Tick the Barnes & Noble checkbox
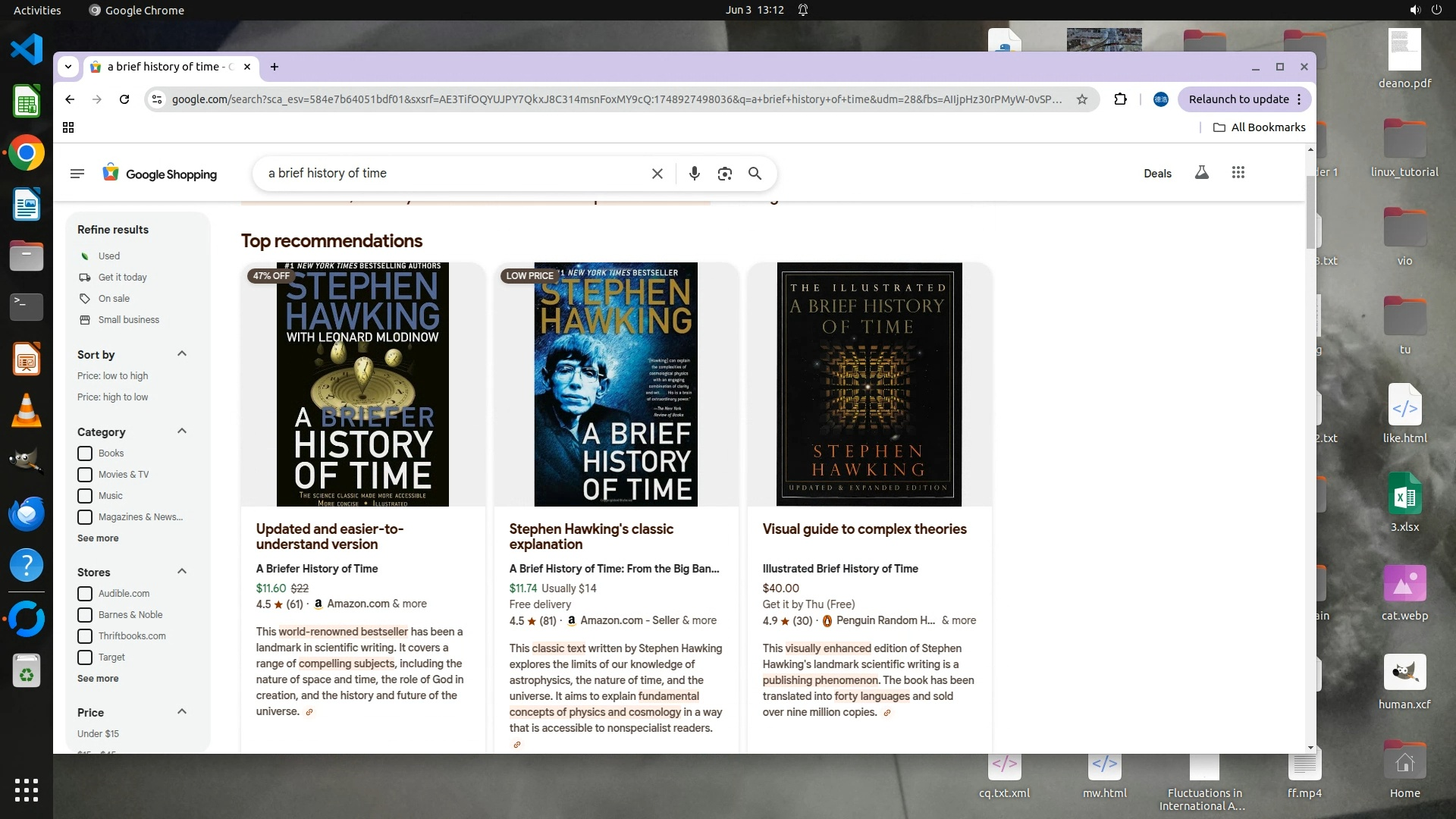The width and height of the screenshot is (1456, 819). (85, 615)
